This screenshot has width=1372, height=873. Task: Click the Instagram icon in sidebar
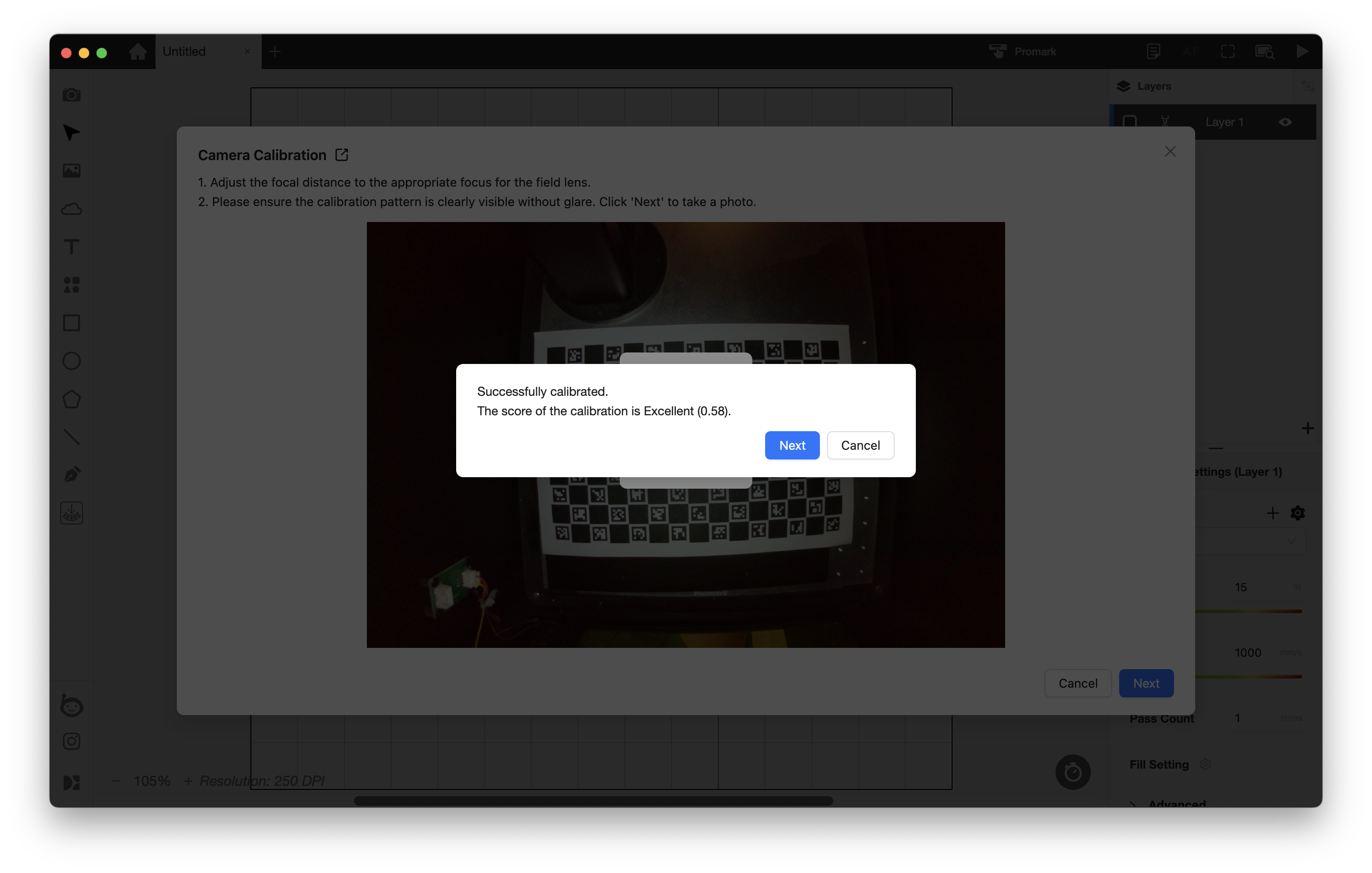(x=71, y=741)
